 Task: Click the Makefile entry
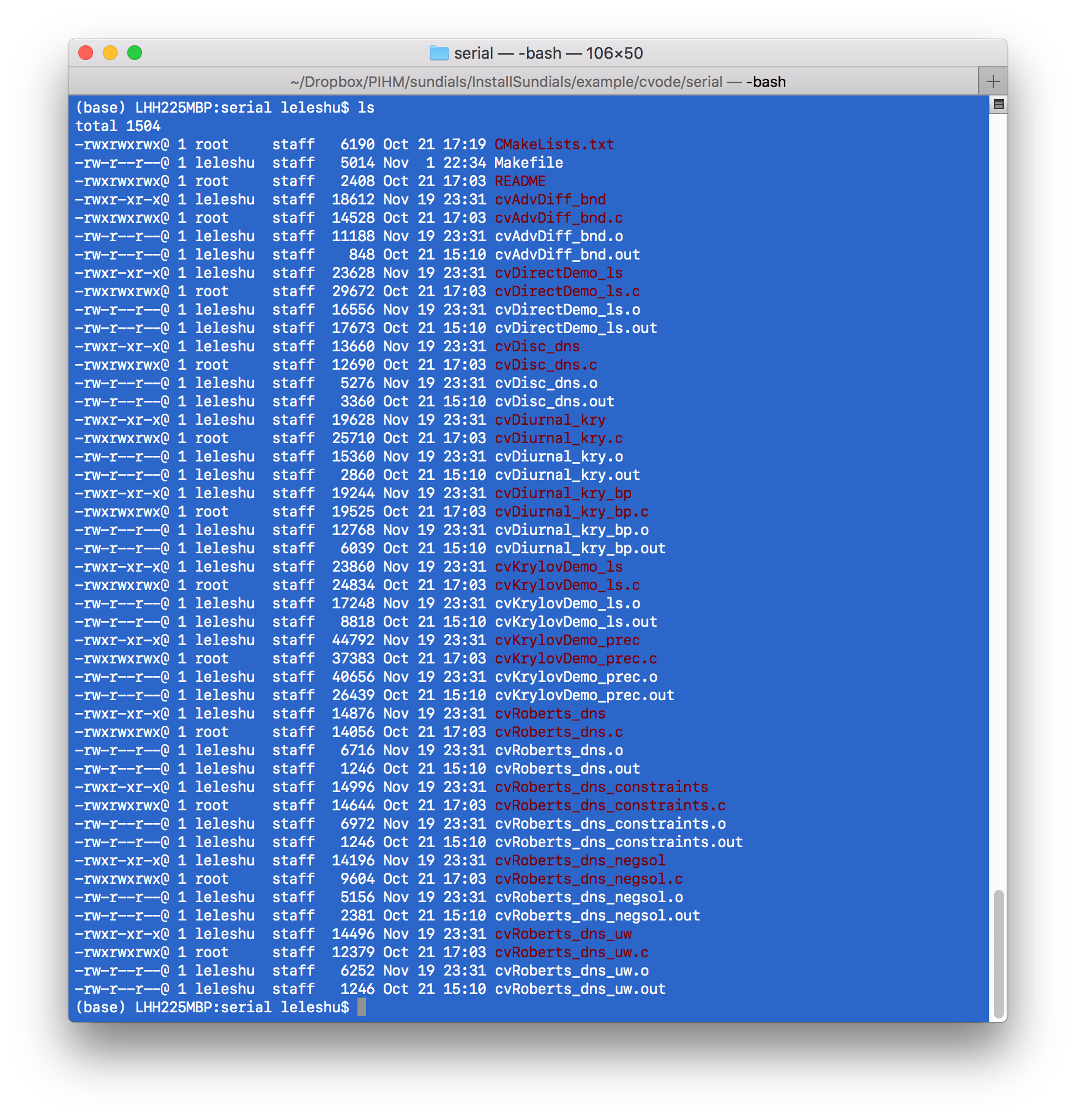529,162
